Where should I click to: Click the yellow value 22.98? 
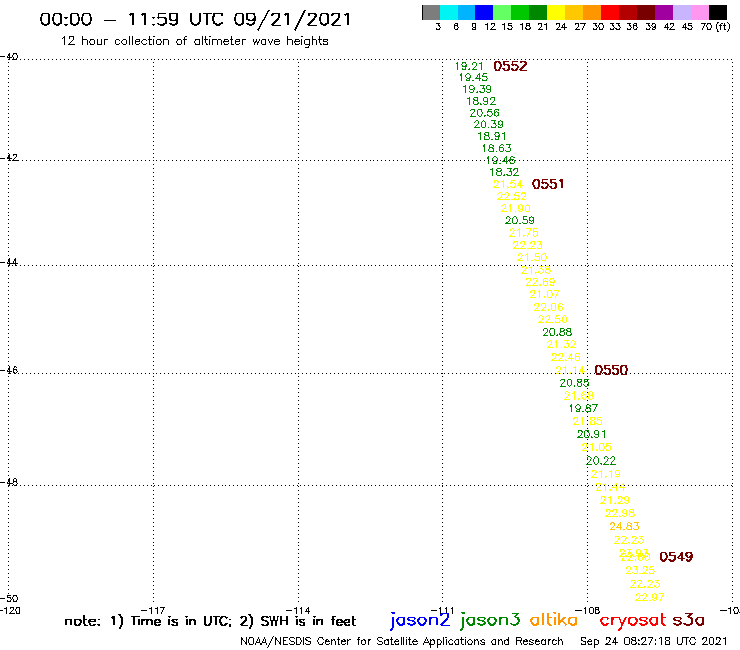tap(620, 513)
